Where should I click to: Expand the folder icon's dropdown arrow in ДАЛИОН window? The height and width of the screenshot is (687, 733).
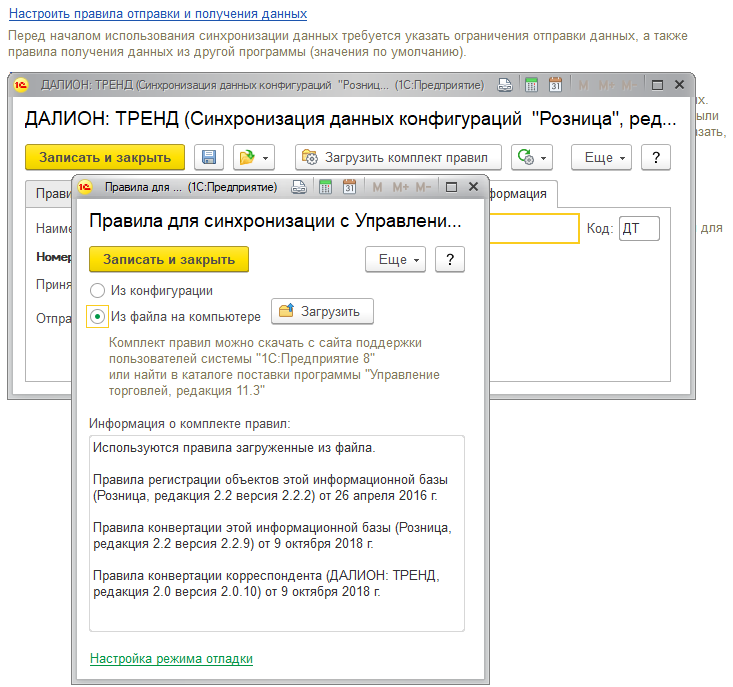coord(266,158)
